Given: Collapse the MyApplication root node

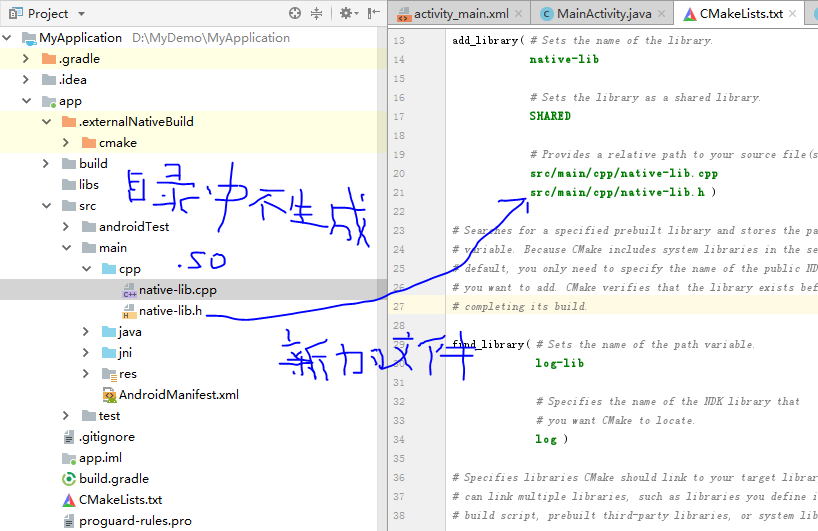Looking at the screenshot, I should click(x=7, y=38).
